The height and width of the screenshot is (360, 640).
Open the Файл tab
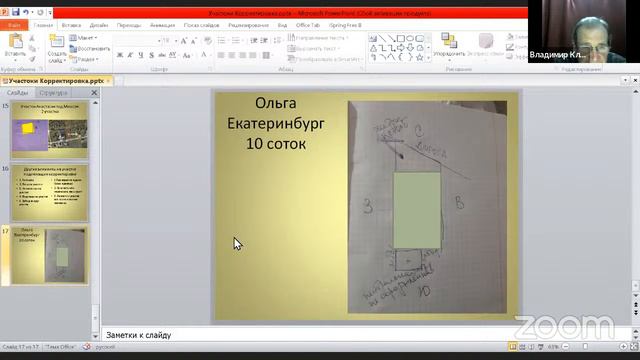pyautogui.click(x=14, y=25)
